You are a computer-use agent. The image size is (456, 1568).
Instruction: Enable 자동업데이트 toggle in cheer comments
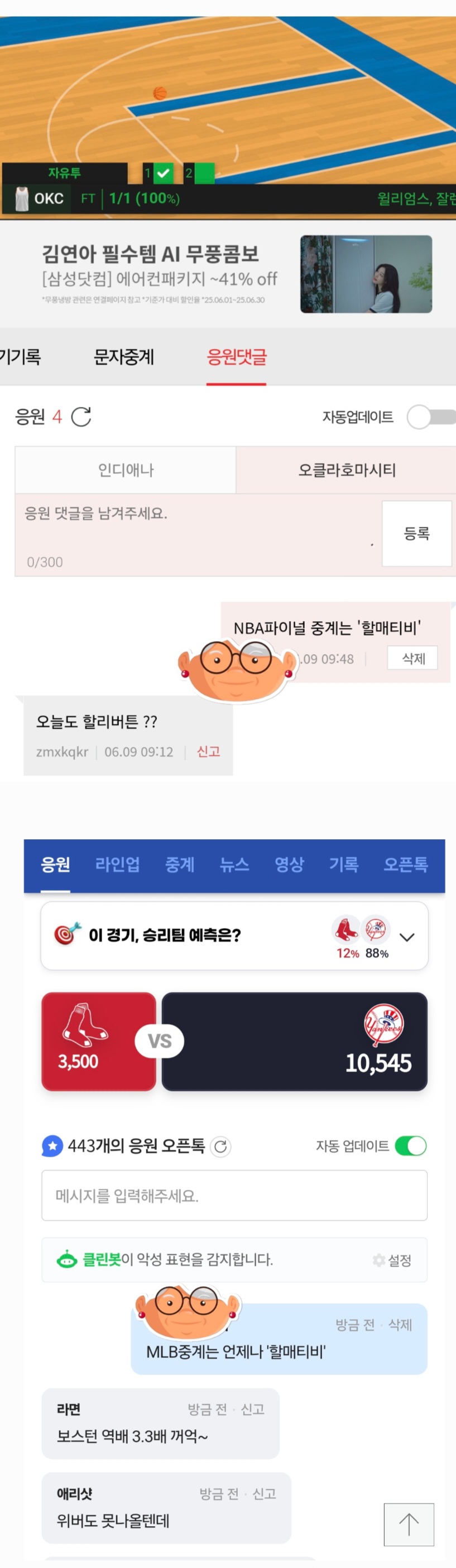pos(431,417)
